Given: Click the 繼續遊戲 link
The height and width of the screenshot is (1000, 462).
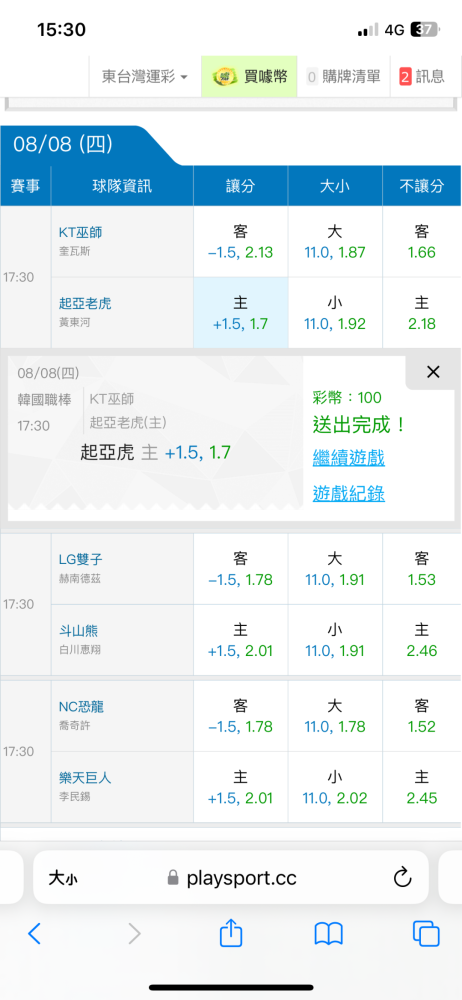Looking at the screenshot, I should pyautogui.click(x=348, y=457).
